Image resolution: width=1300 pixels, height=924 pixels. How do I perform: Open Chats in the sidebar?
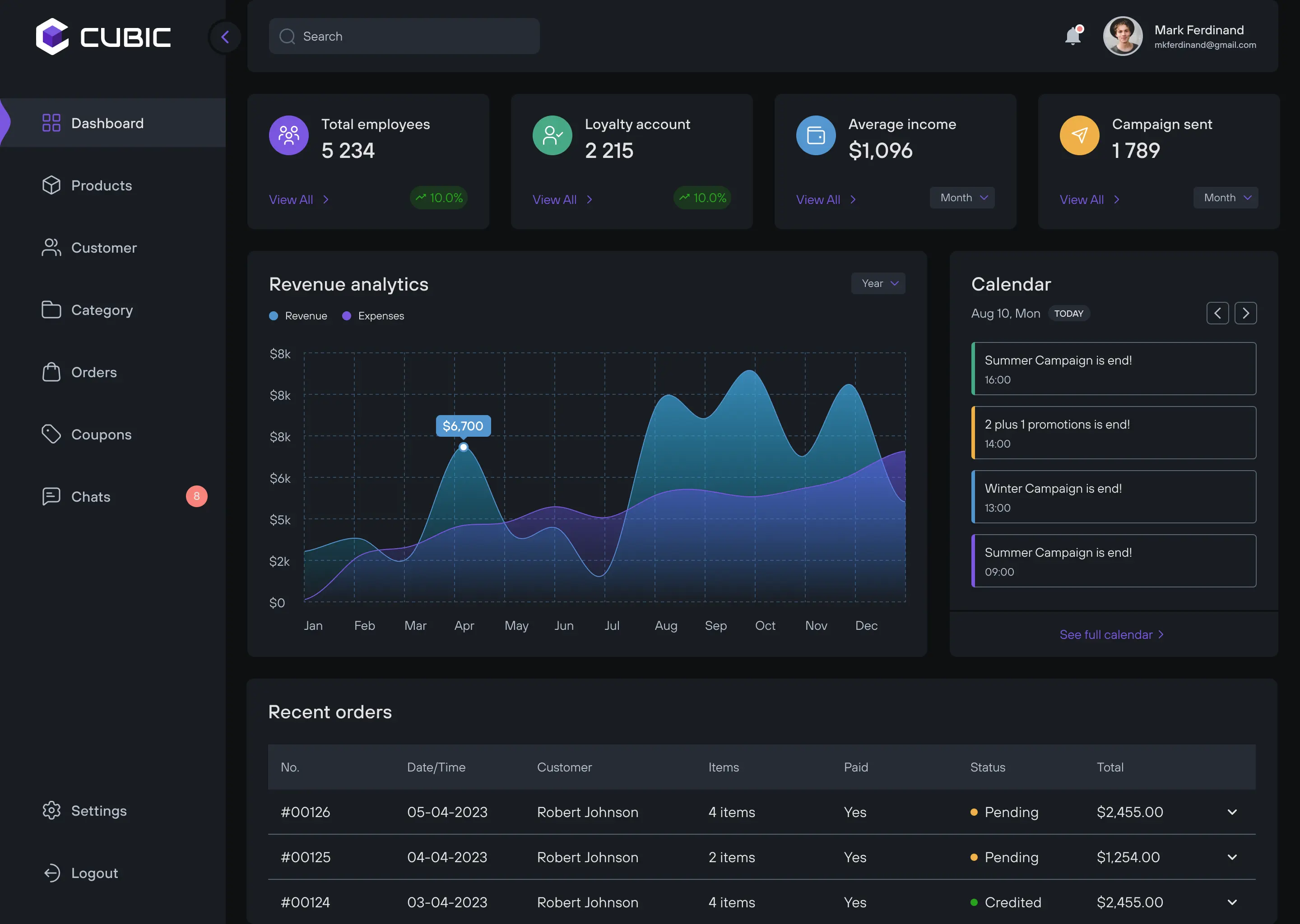click(x=90, y=497)
